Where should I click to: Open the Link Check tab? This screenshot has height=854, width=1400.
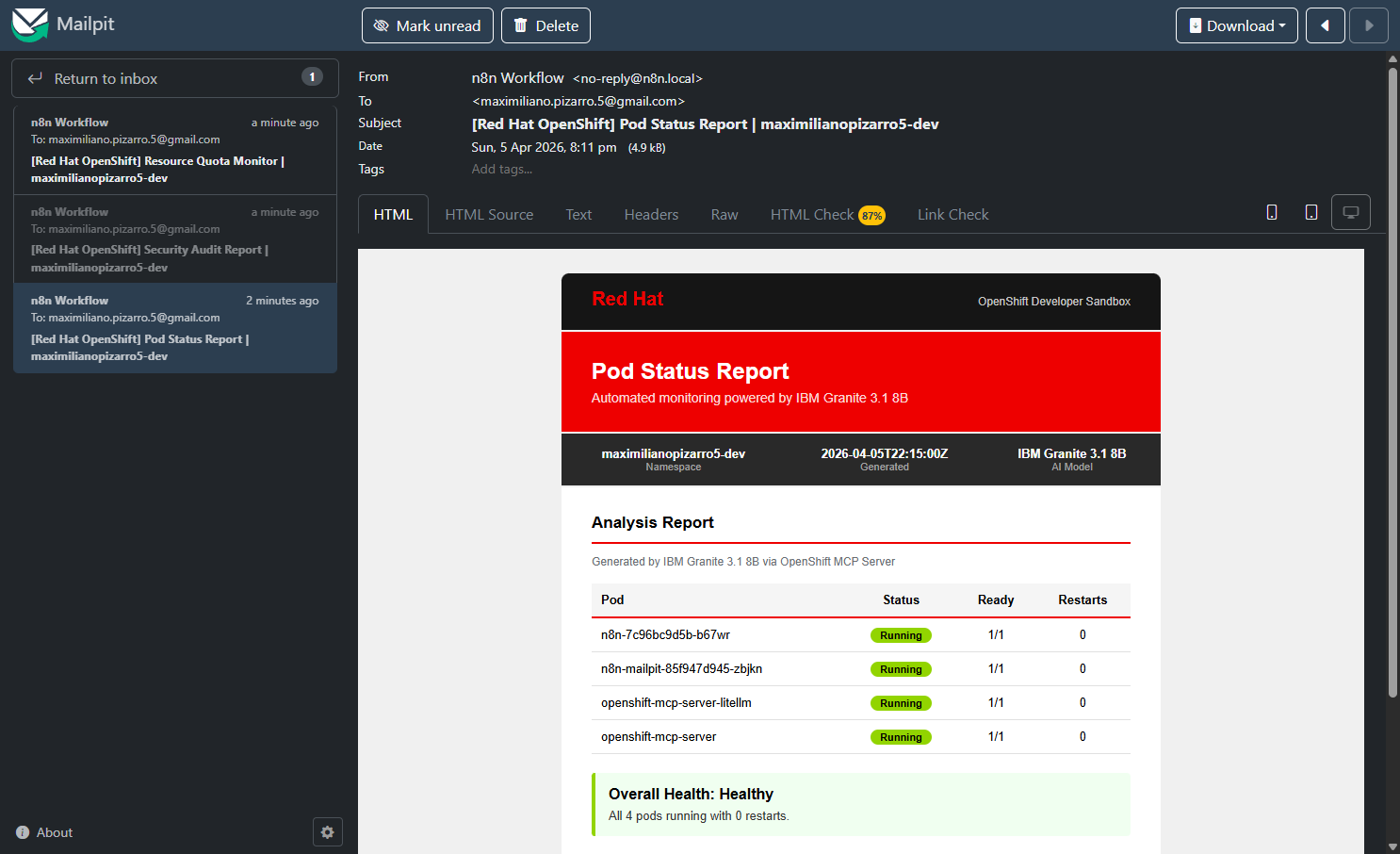click(952, 215)
